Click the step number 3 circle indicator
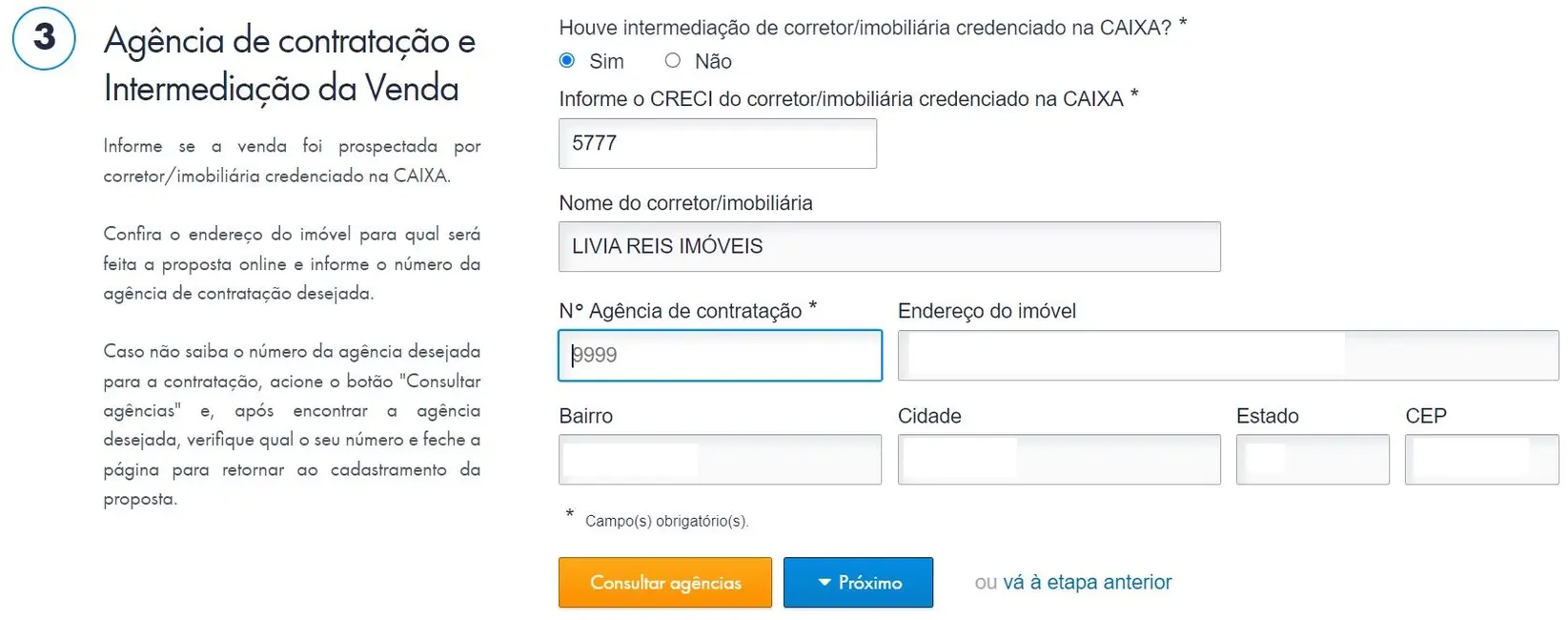This screenshot has height=620, width=1568. (42, 38)
